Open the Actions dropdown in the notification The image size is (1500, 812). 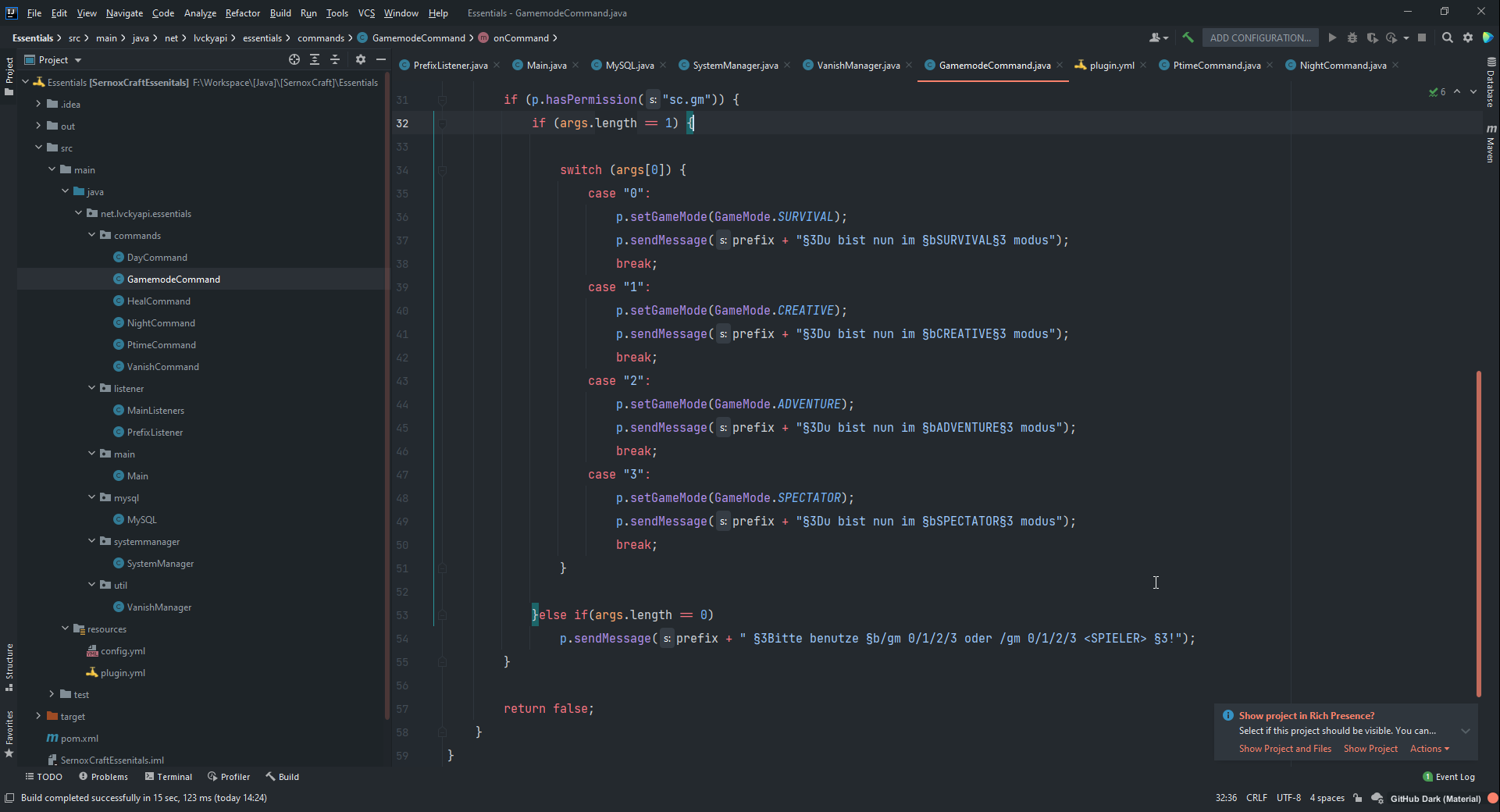click(1429, 749)
